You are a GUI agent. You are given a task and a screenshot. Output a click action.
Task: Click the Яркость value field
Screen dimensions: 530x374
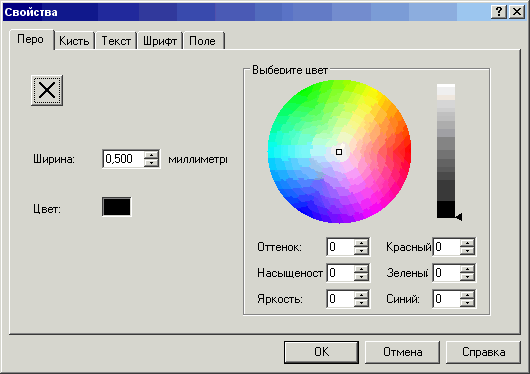tap(341, 299)
